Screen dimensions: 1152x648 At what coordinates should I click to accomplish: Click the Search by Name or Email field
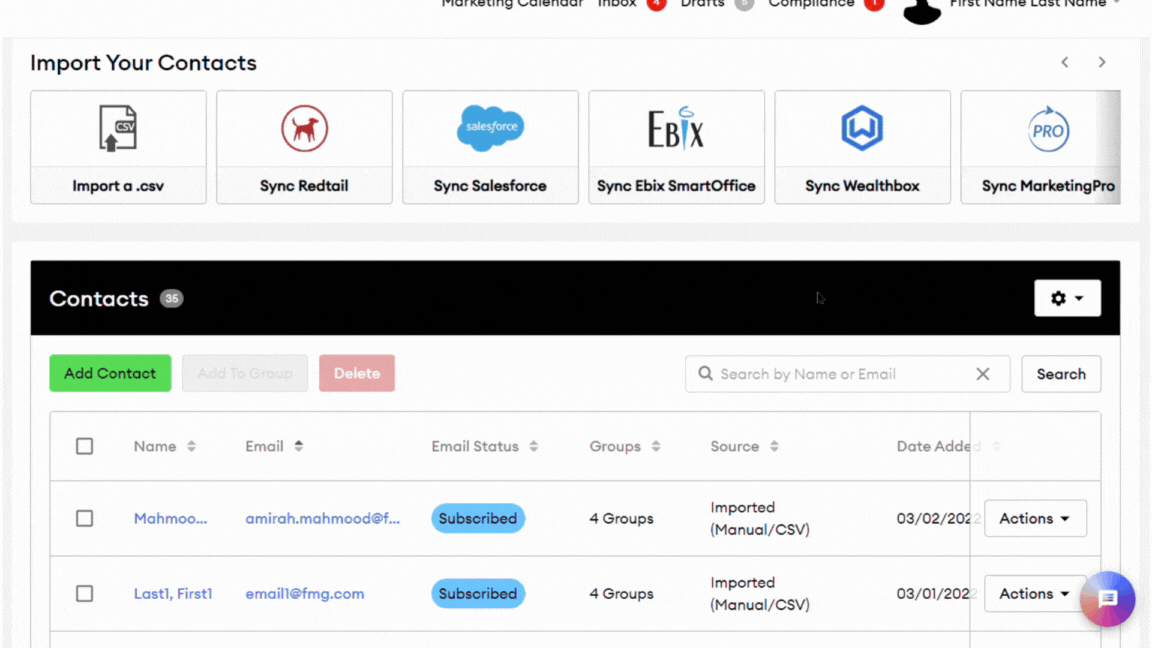(840, 374)
